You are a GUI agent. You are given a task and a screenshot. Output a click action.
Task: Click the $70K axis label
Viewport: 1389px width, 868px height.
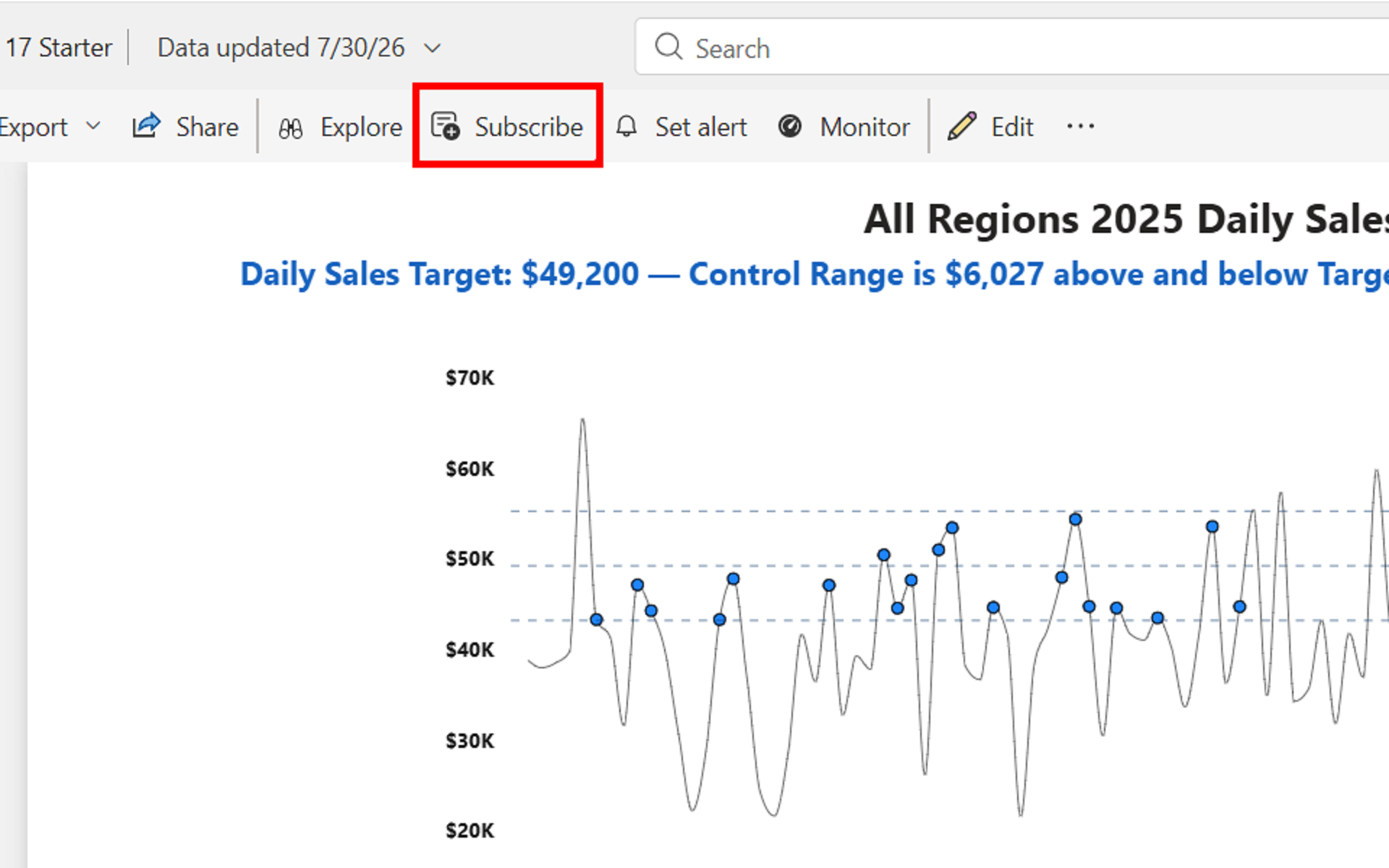pos(470,378)
